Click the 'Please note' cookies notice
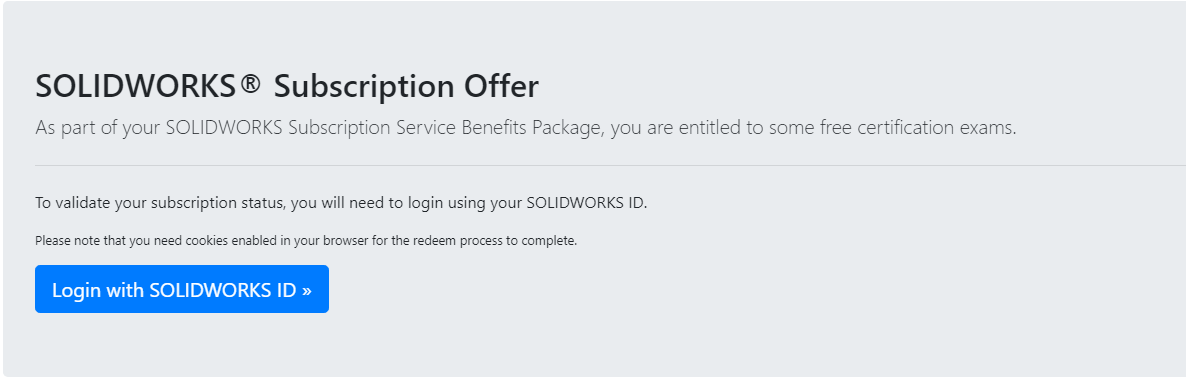1186x386 pixels. pos(306,241)
